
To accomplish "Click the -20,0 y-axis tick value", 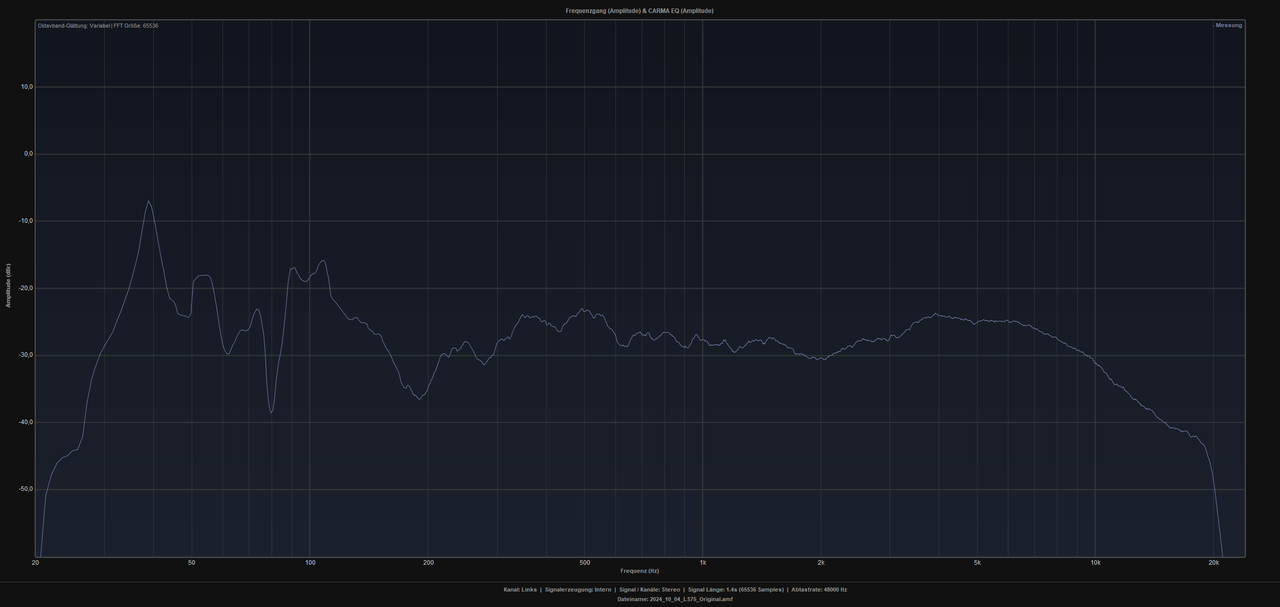I will coord(26,288).
